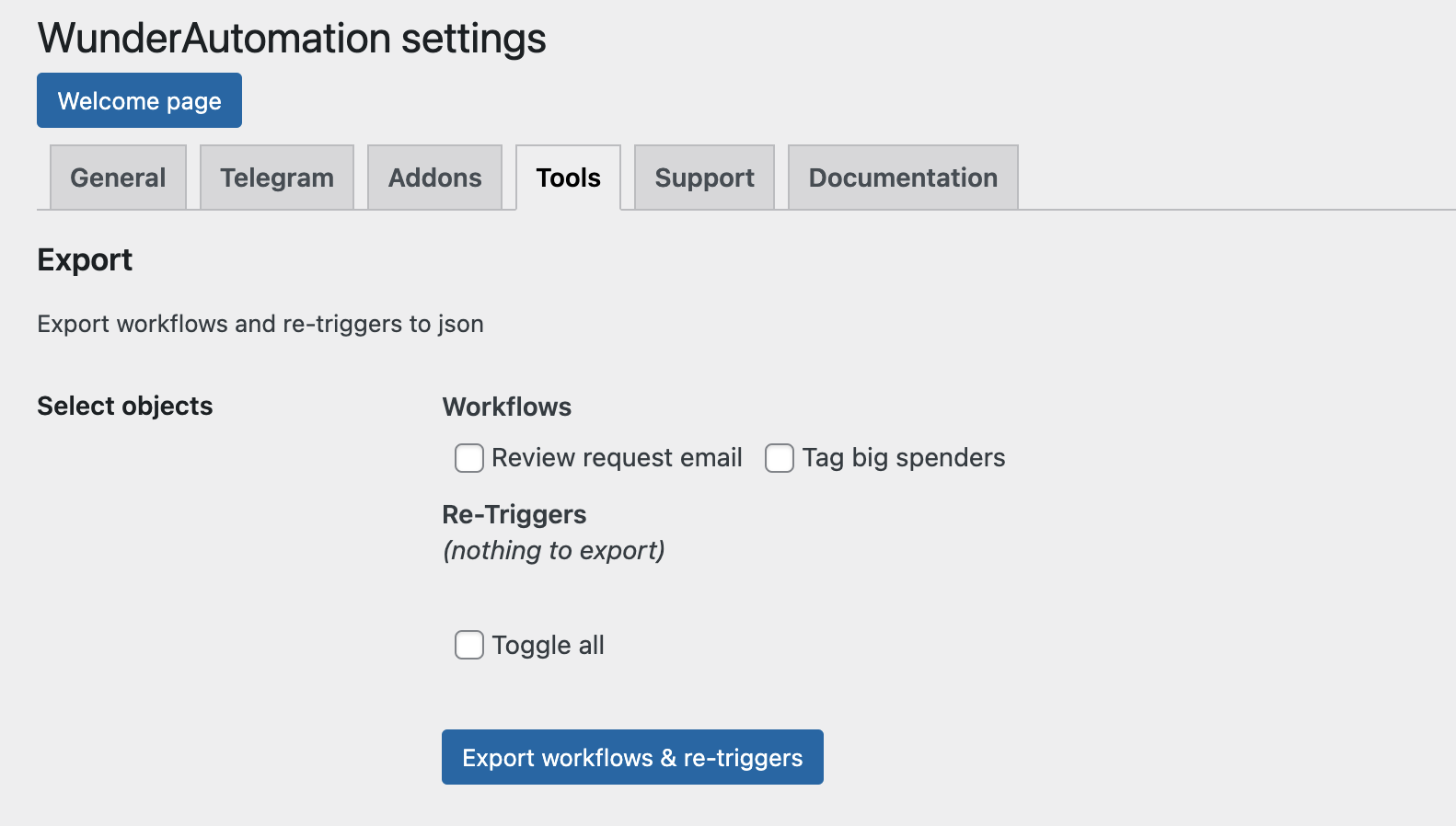Tick the Tag big spenders checkbox

[780, 458]
